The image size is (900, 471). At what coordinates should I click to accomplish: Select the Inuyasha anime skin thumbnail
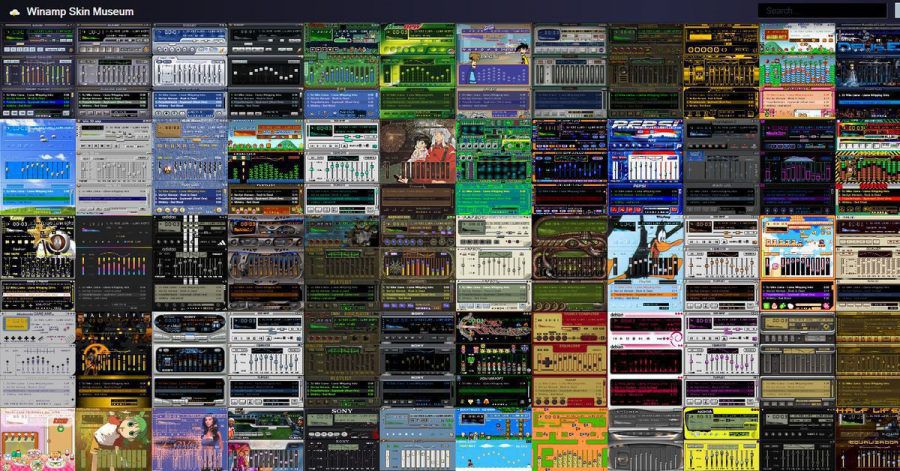click(418, 167)
